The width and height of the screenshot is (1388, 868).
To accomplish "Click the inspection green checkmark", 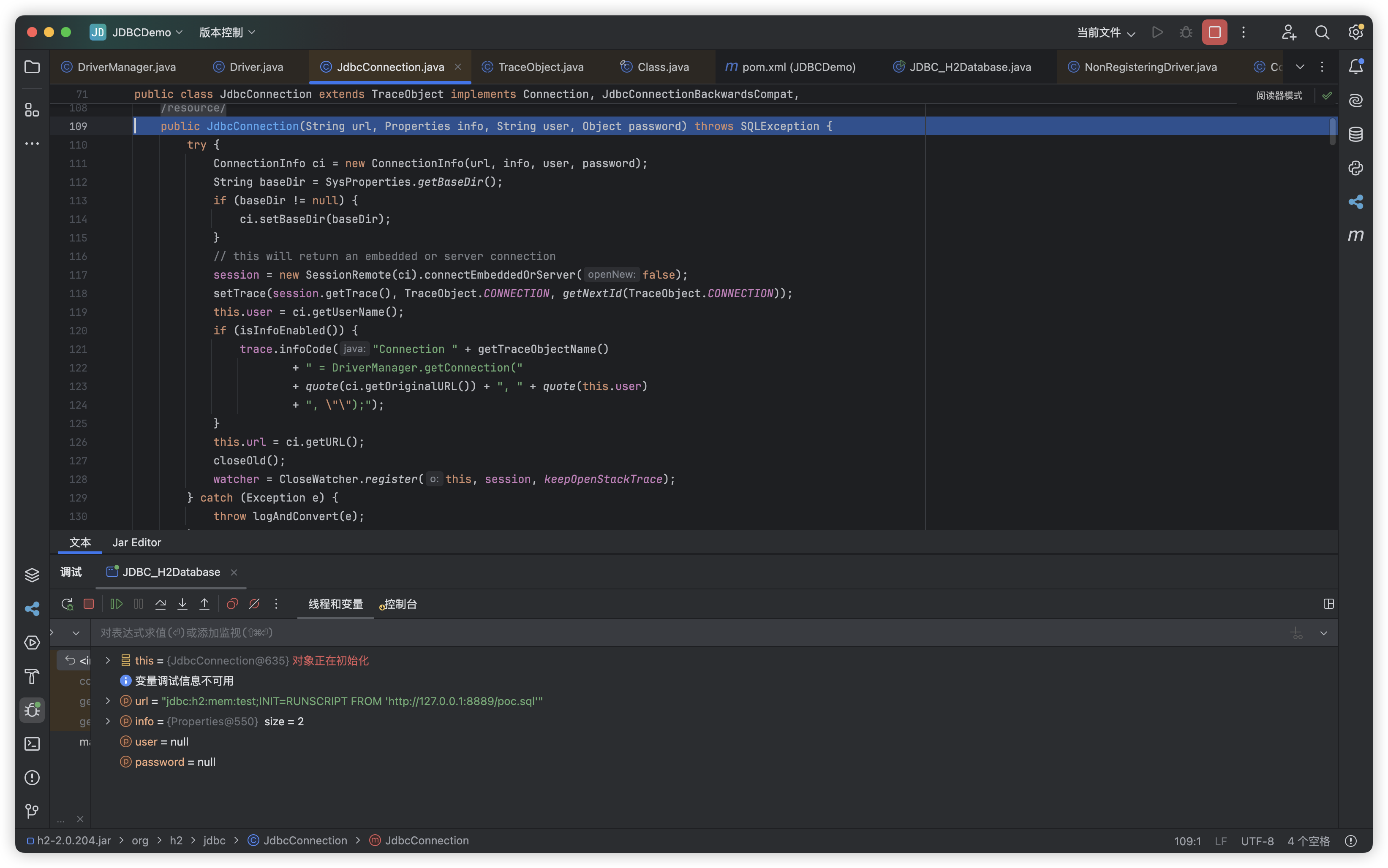I will pos(1327,95).
